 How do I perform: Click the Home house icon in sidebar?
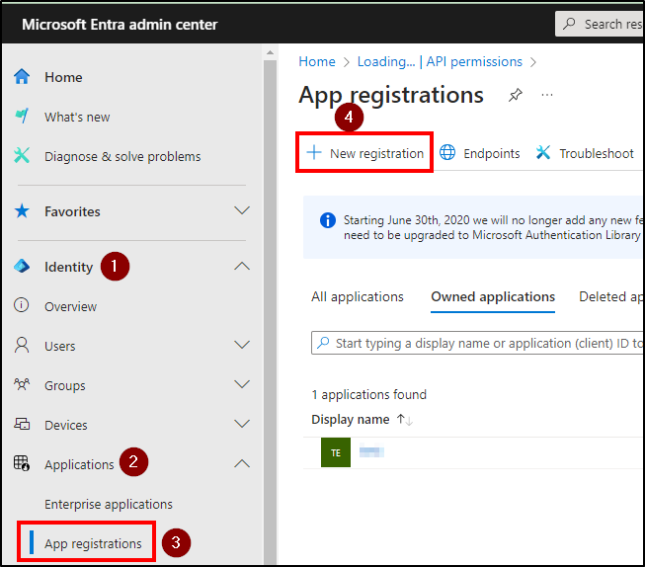[22, 77]
